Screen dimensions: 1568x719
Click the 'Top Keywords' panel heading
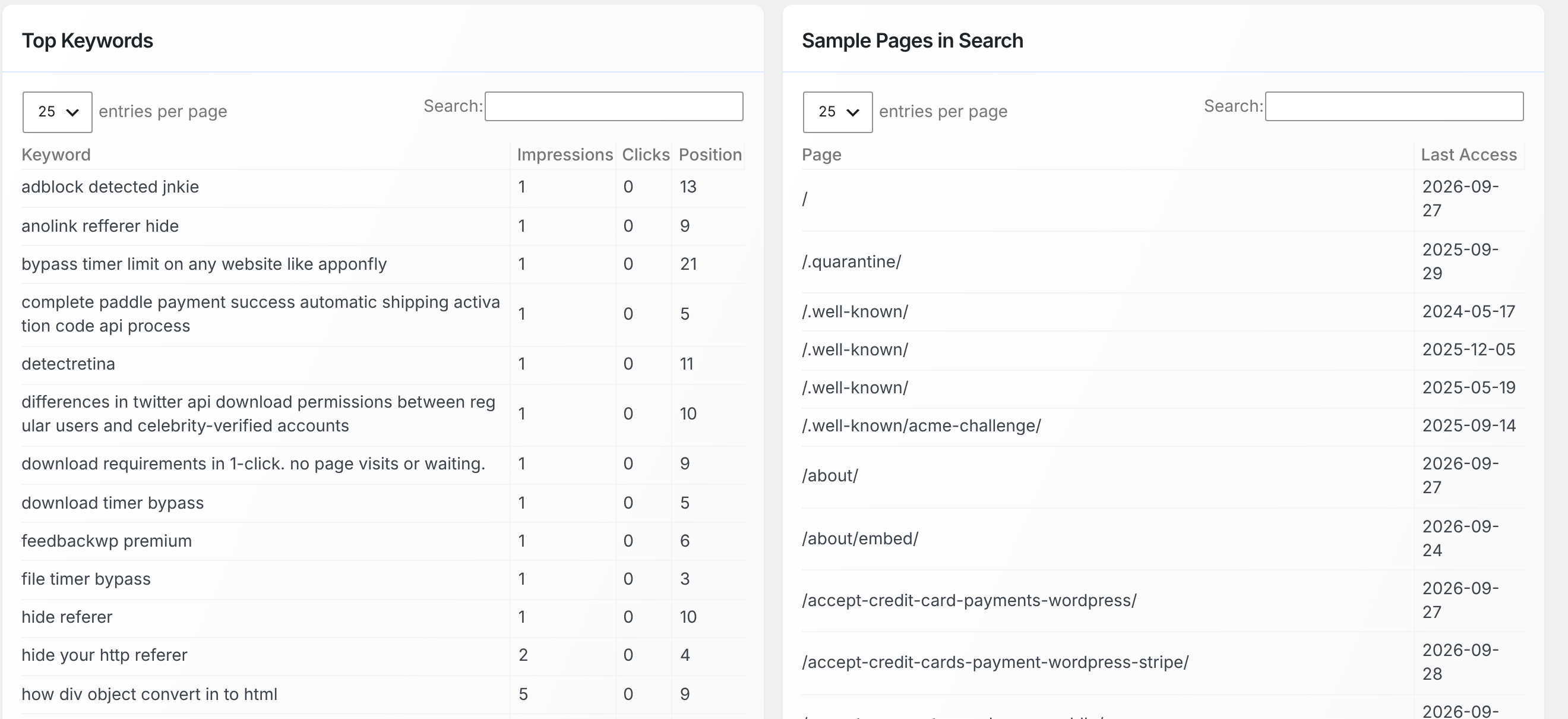[88, 41]
